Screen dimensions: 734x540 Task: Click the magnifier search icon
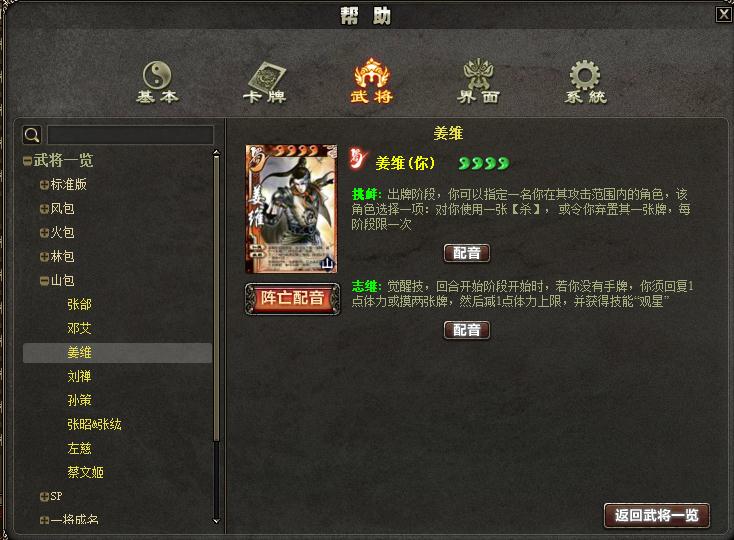coord(32,135)
